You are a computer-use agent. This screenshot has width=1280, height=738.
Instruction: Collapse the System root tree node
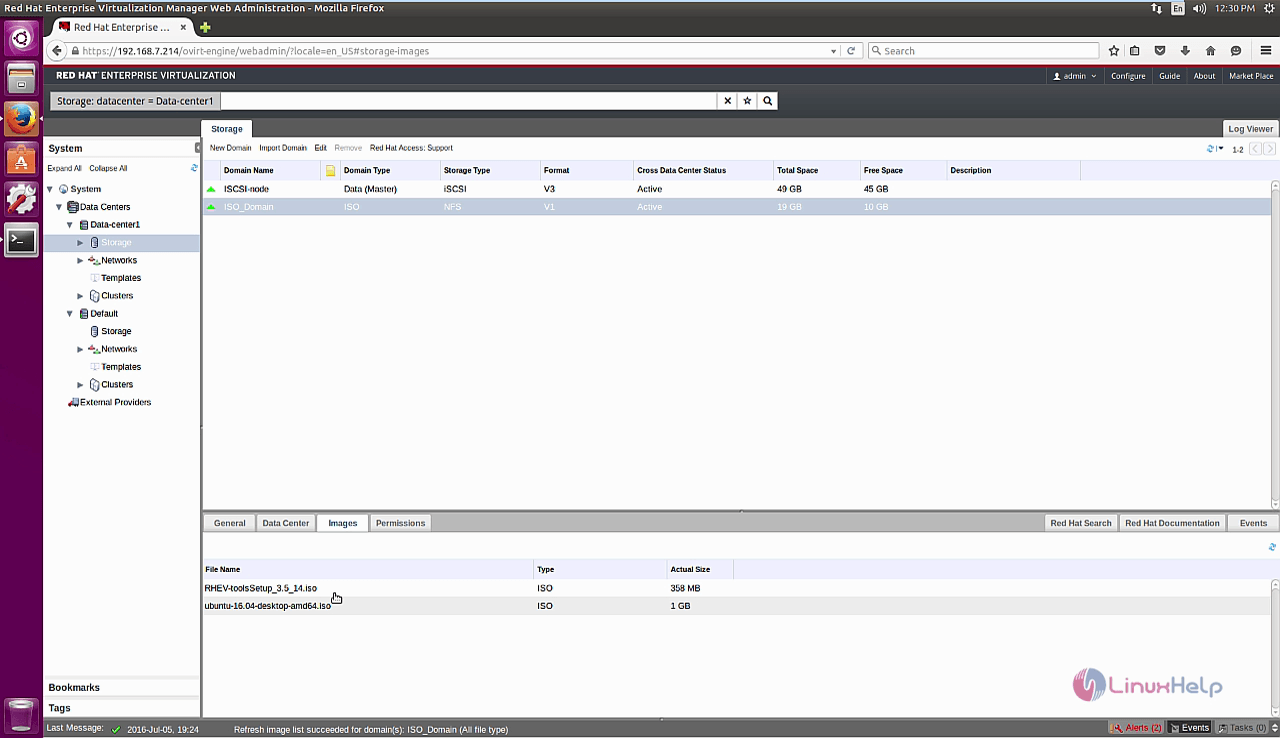pos(50,189)
